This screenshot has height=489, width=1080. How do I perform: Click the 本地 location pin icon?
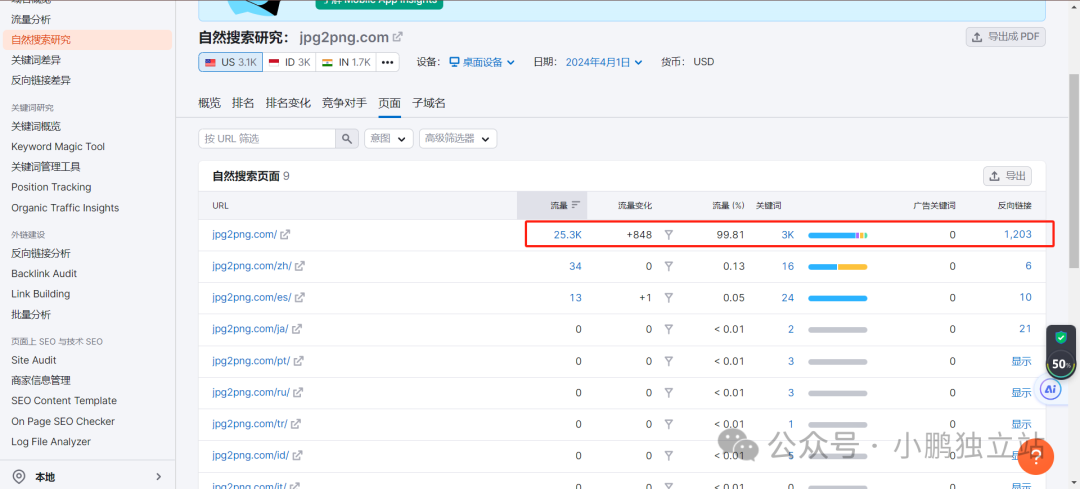pos(19,477)
